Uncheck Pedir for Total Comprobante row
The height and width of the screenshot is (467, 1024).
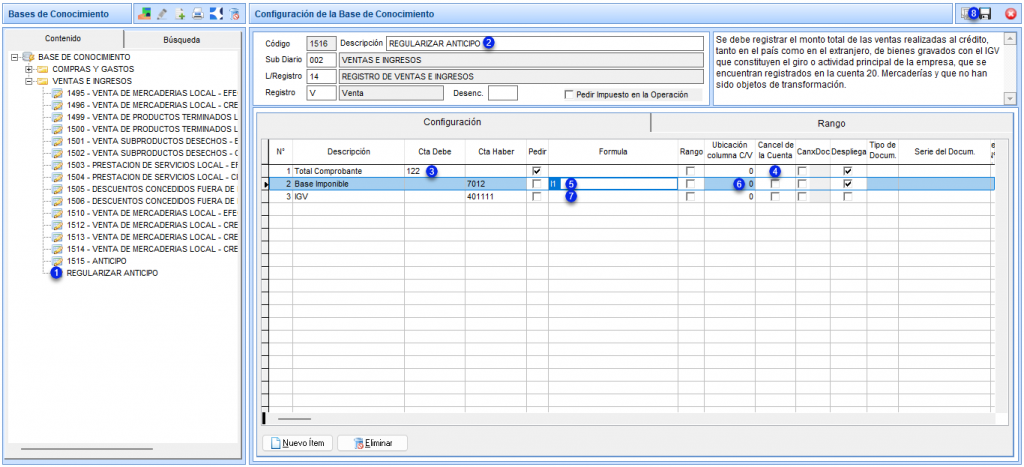pos(537,171)
